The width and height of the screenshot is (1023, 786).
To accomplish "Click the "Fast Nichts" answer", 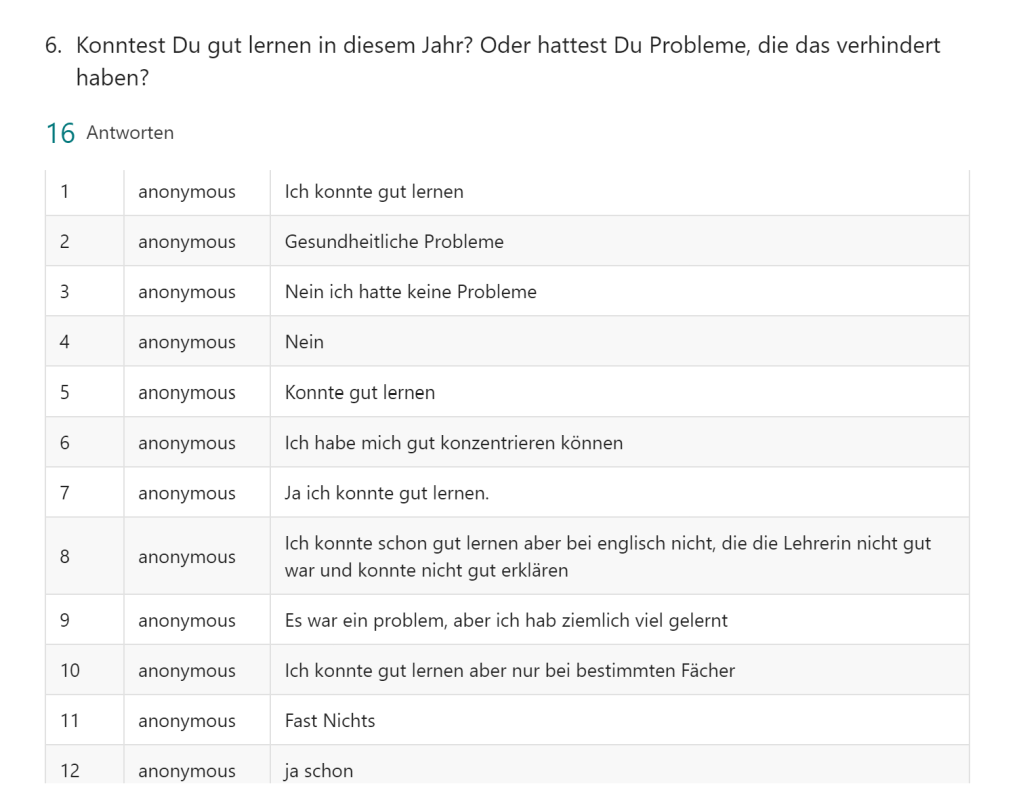I will [330, 720].
